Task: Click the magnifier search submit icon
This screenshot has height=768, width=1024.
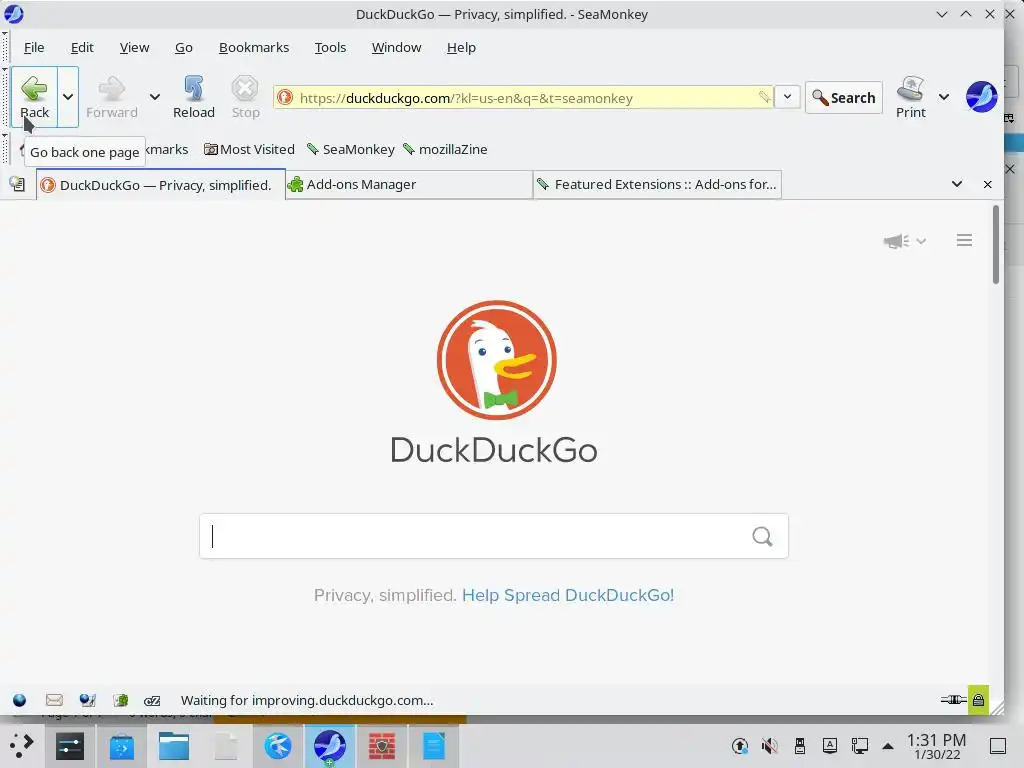Action: 762,536
